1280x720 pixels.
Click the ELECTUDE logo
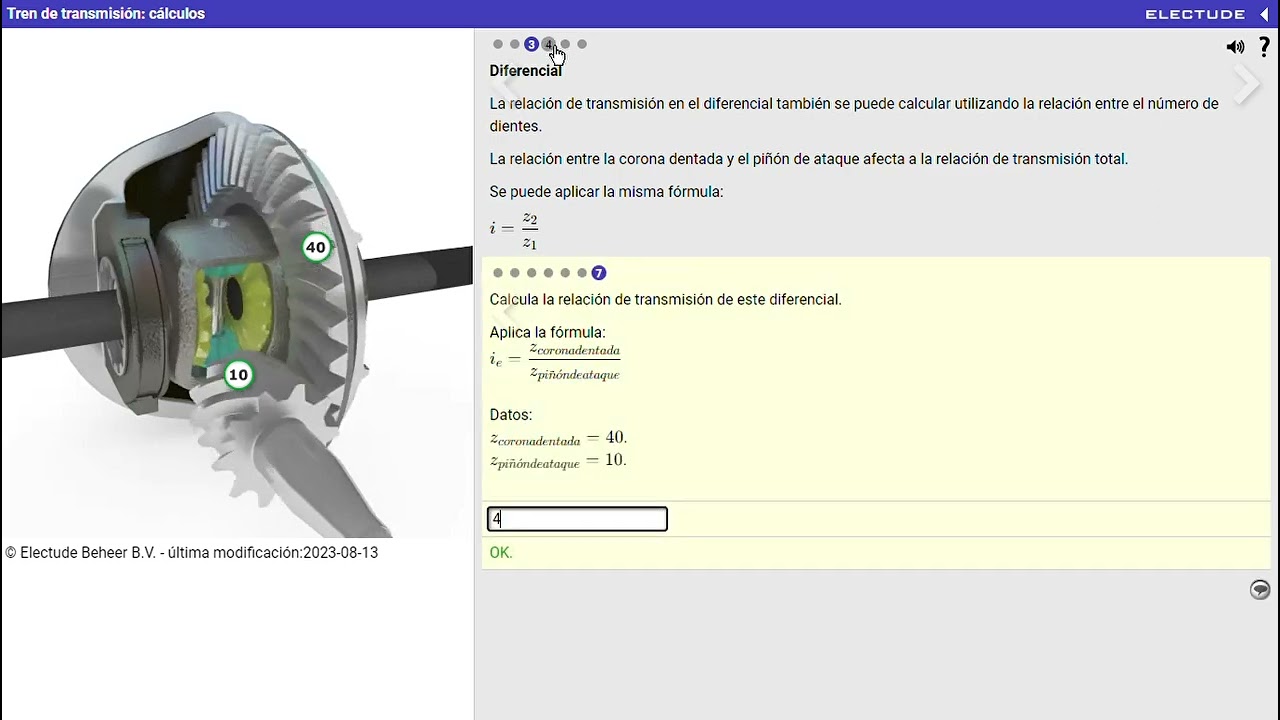point(1195,14)
